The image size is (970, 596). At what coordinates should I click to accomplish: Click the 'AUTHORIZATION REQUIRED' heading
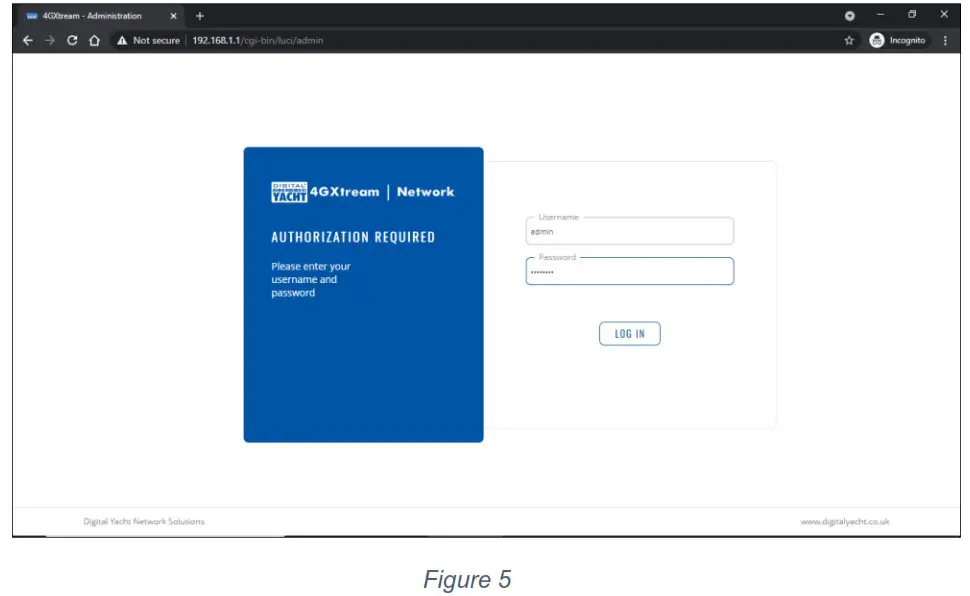[x=353, y=237]
